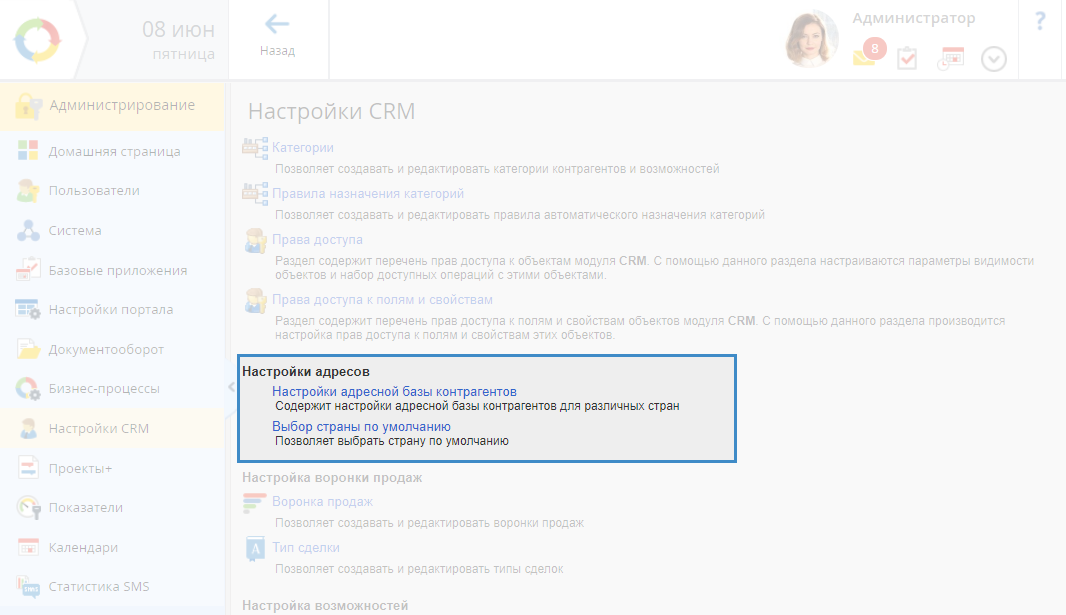Click the icon beside Права доступа
Viewport: 1066px width, 615px height.
(256, 241)
